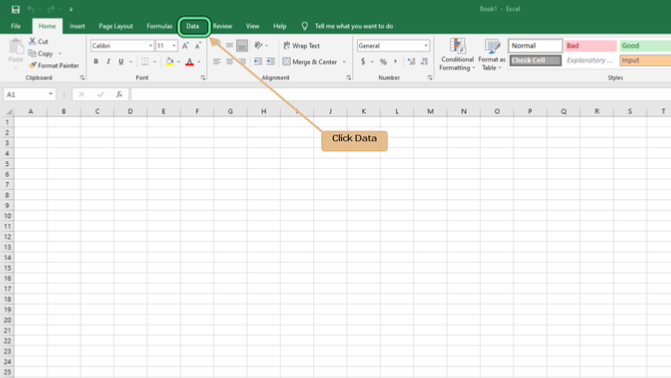This screenshot has width=671, height=378.
Task: Click the Insert Function fx icon
Action: click(x=119, y=94)
